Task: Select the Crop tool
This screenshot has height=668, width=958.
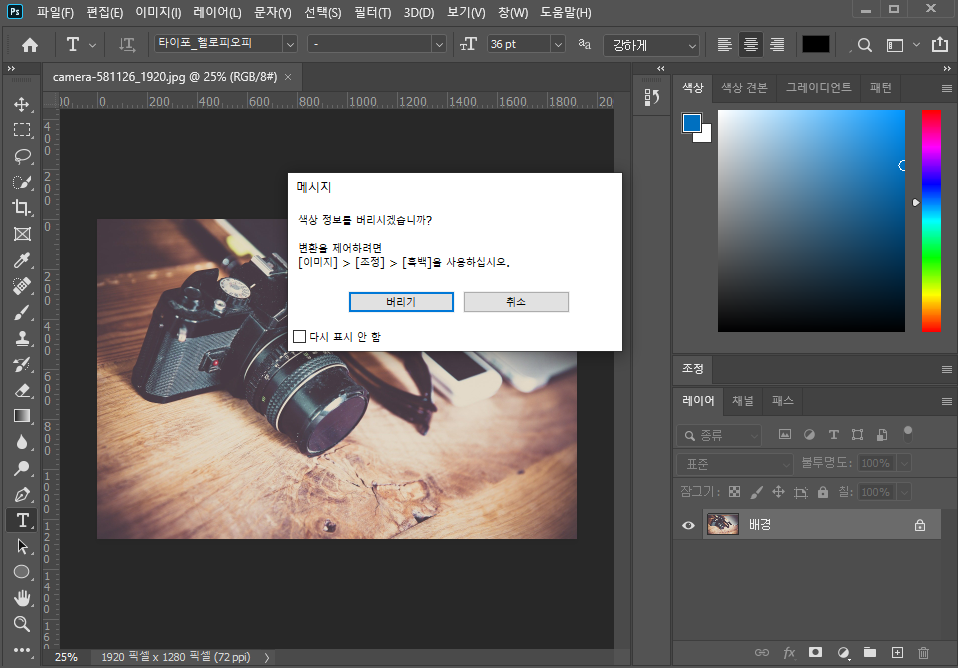Action: 22,208
